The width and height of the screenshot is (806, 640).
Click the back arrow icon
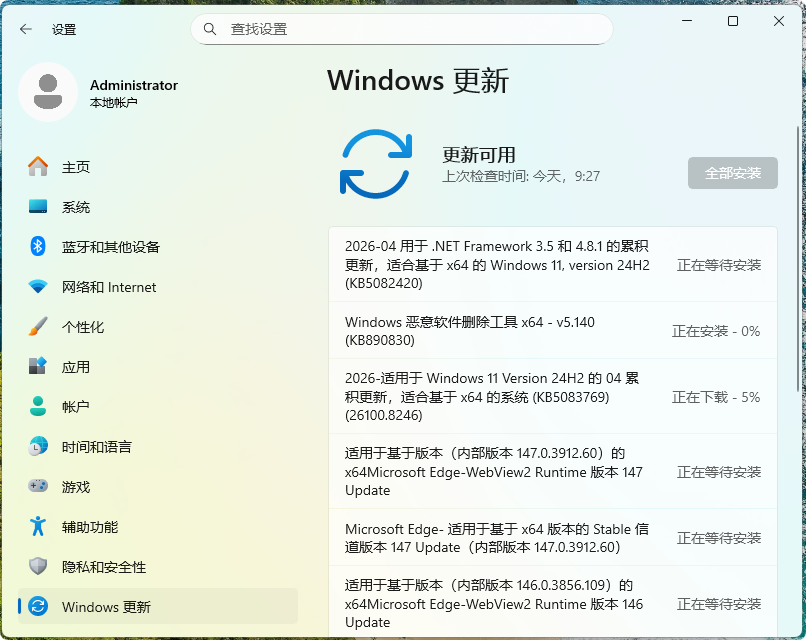[26, 29]
